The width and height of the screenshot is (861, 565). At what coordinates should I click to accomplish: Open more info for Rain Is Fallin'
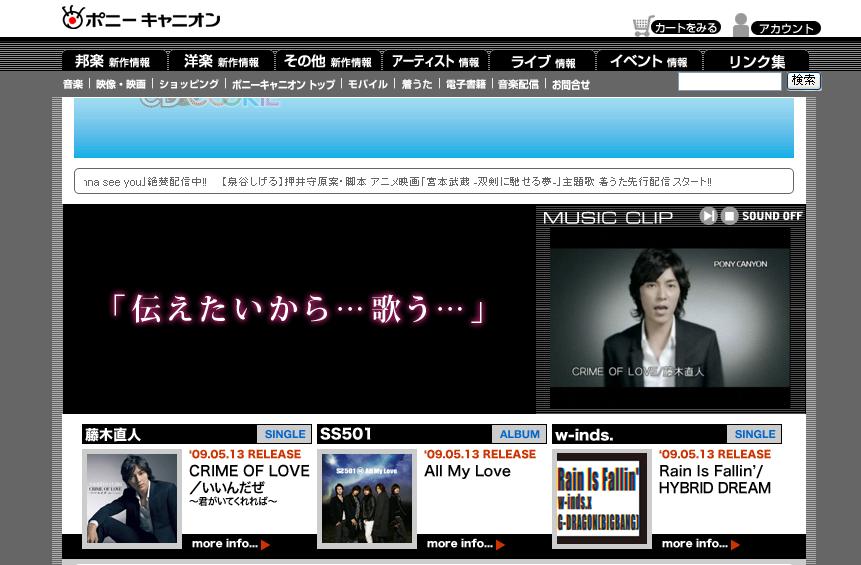(701, 544)
